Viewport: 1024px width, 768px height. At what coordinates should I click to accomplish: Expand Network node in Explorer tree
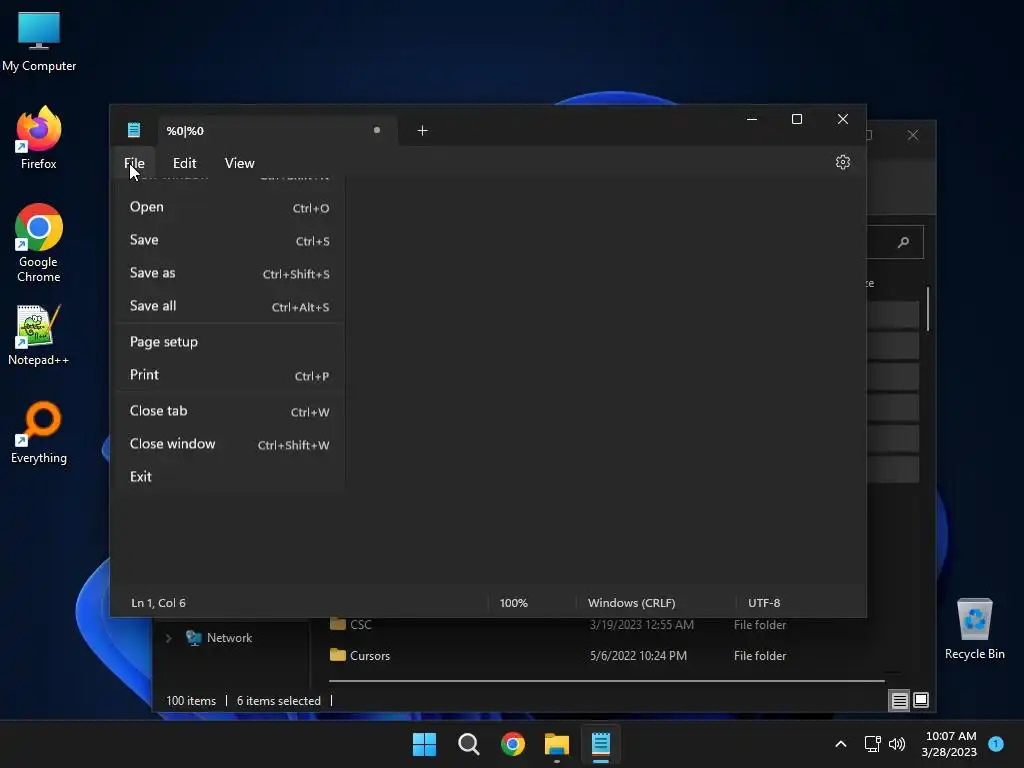pos(168,638)
